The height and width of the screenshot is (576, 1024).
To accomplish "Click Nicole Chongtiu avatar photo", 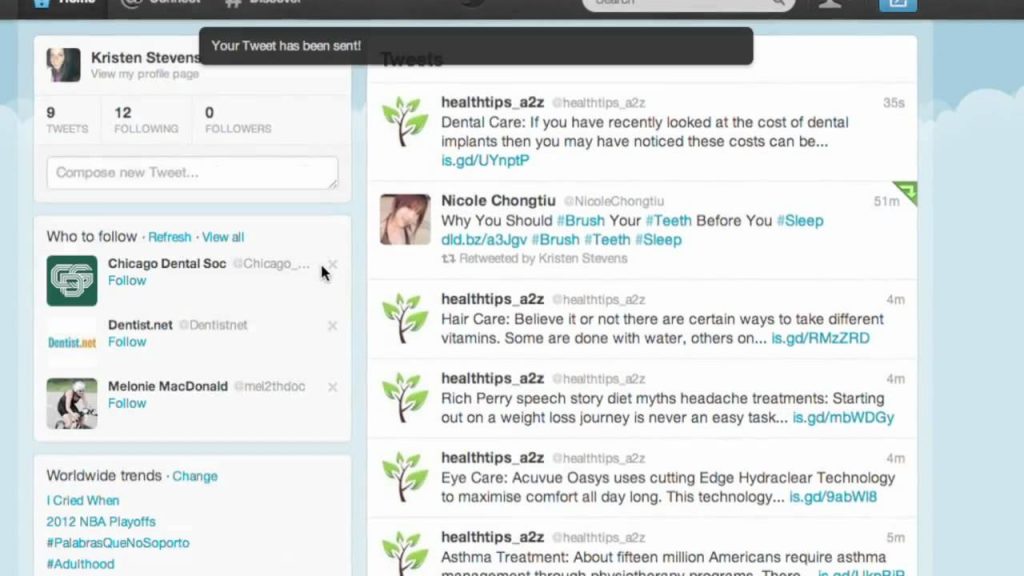I will click(x=405, y=219).
